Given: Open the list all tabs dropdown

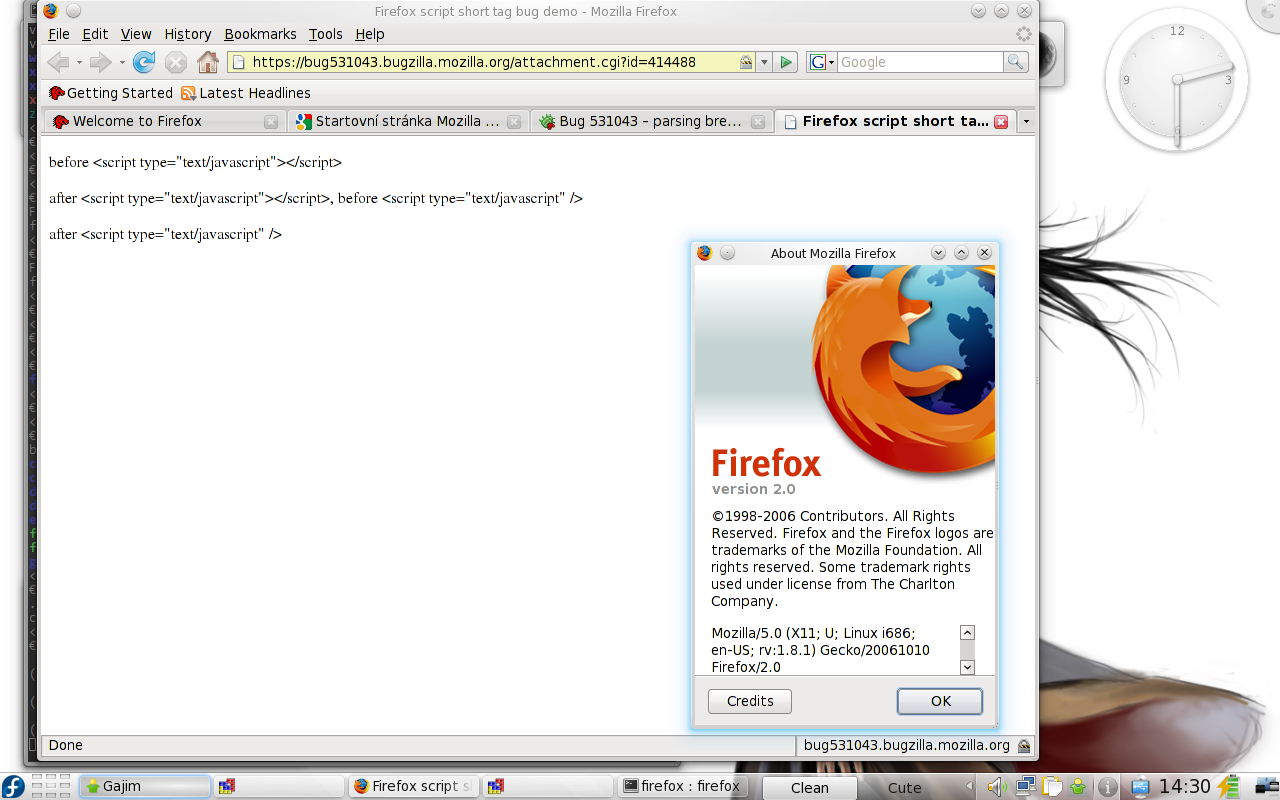Looking at the screenshot, I should click(1025, 122).
